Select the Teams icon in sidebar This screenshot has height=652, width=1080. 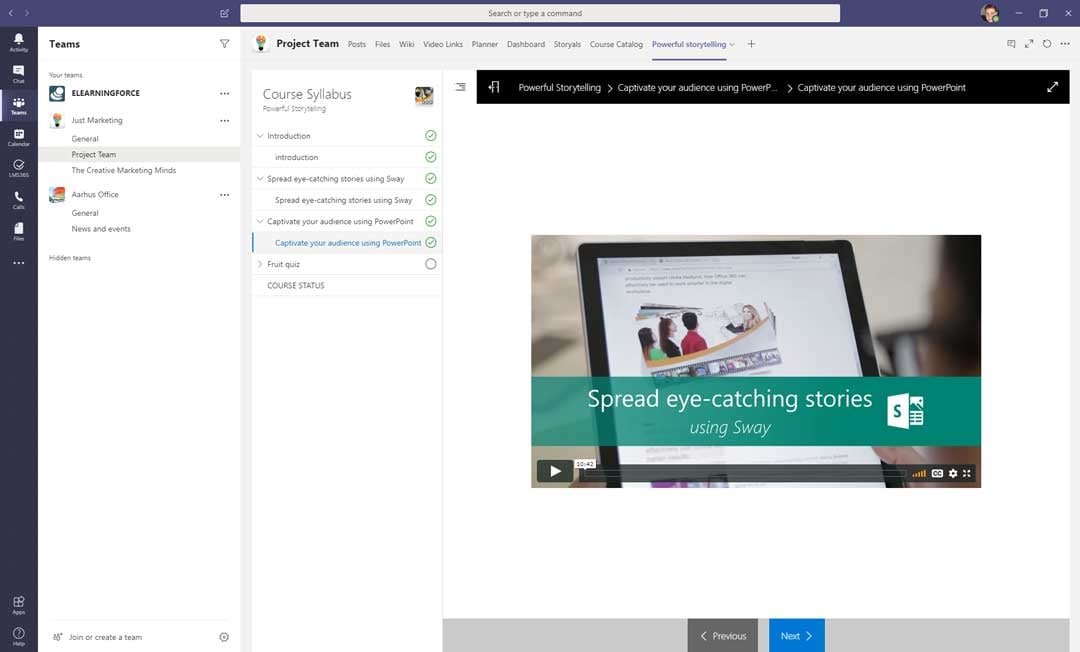tap(19, 105)
